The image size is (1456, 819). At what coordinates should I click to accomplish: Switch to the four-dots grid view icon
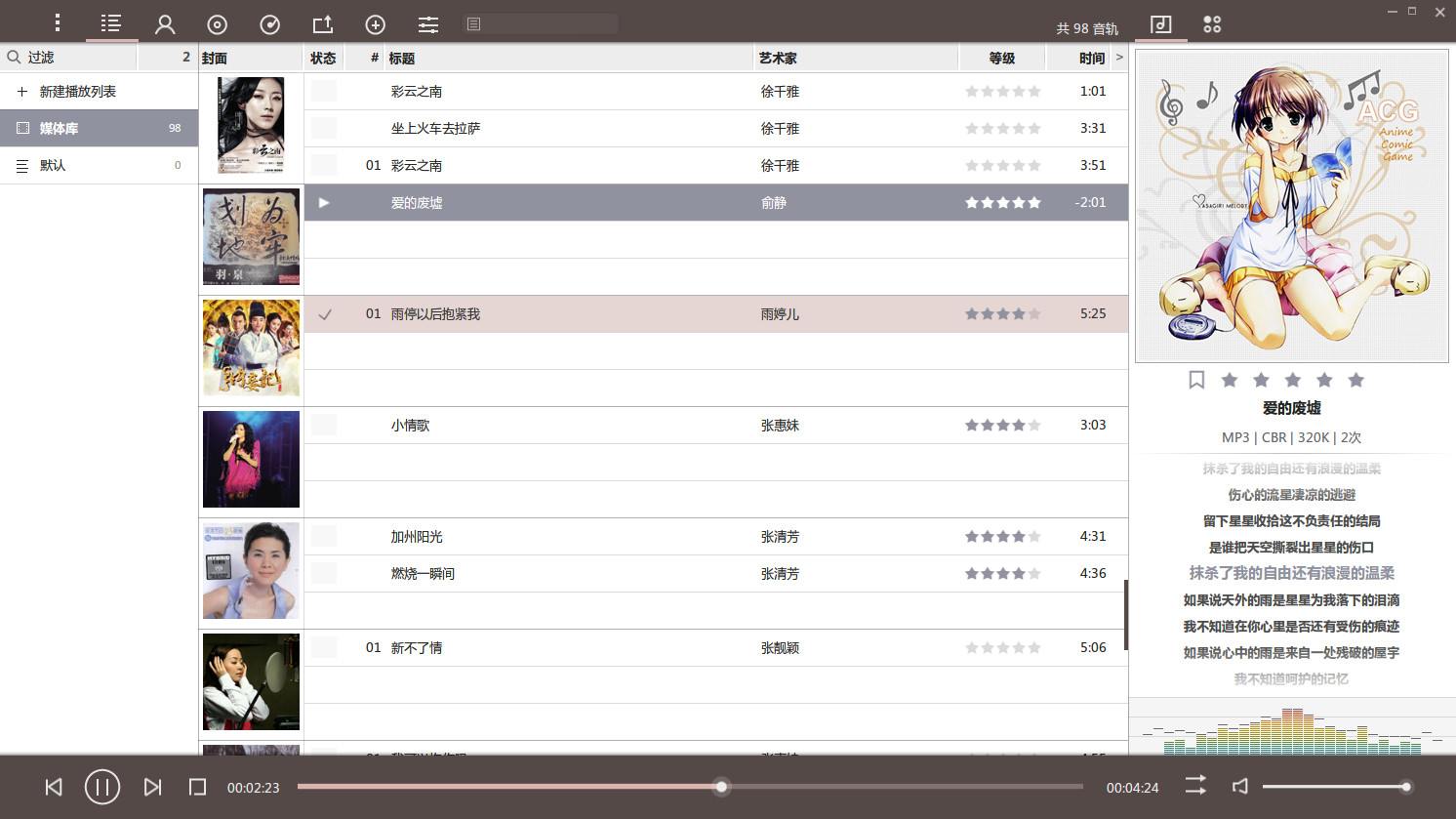click(x=1212, y=24)
